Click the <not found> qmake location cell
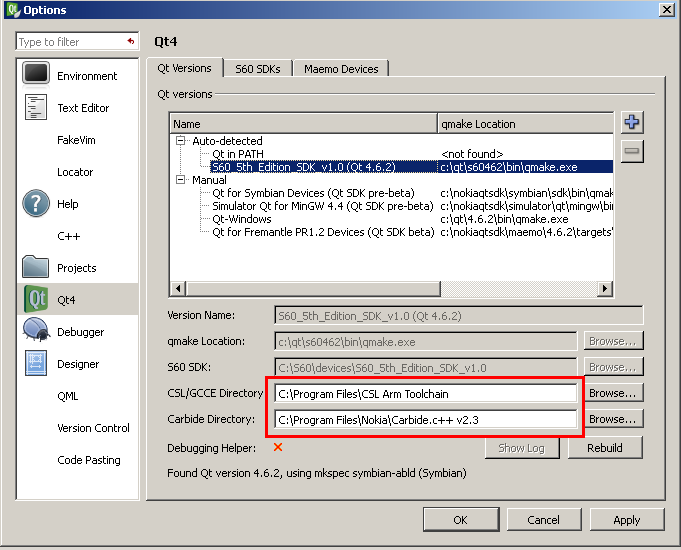 pos(472,154)
